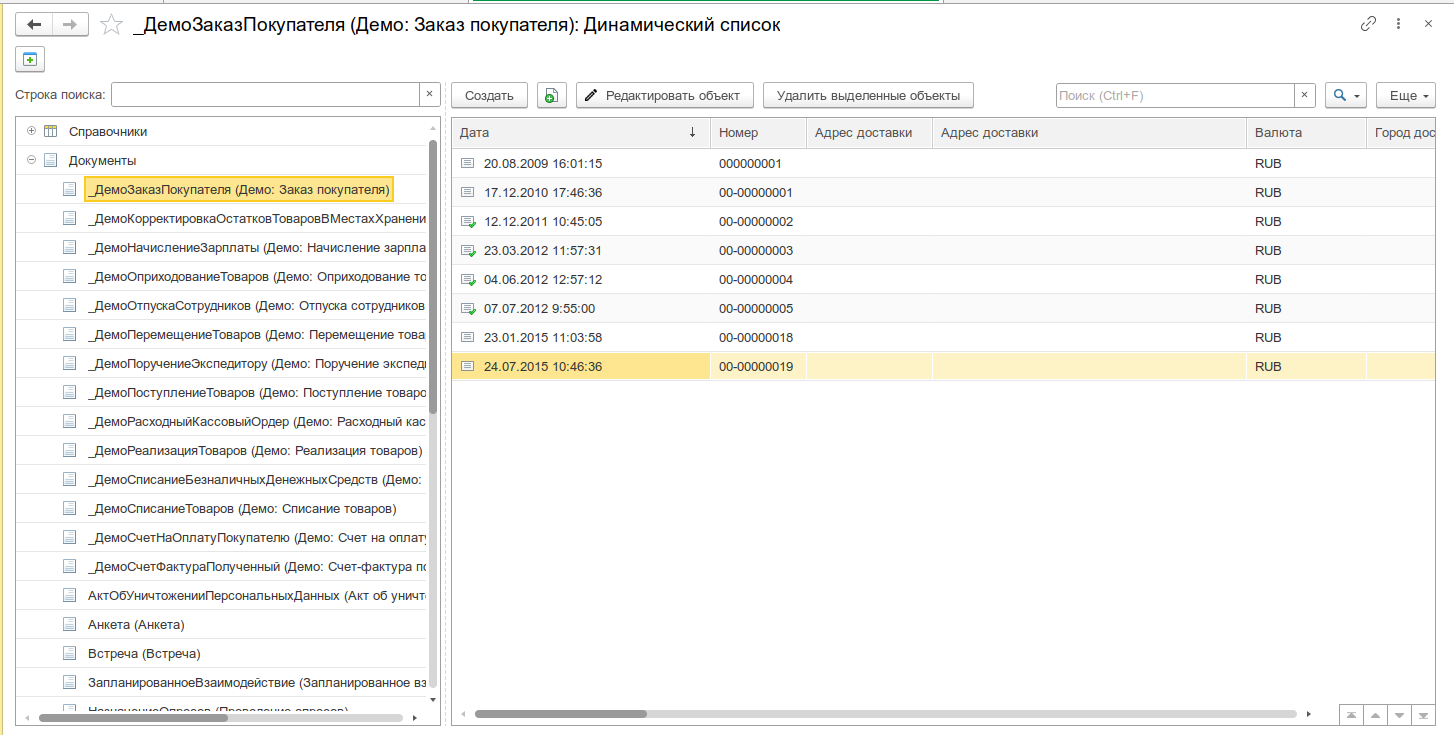
Task: Click the Поиск (Ctrl+F) input field
Action: 1175,95
